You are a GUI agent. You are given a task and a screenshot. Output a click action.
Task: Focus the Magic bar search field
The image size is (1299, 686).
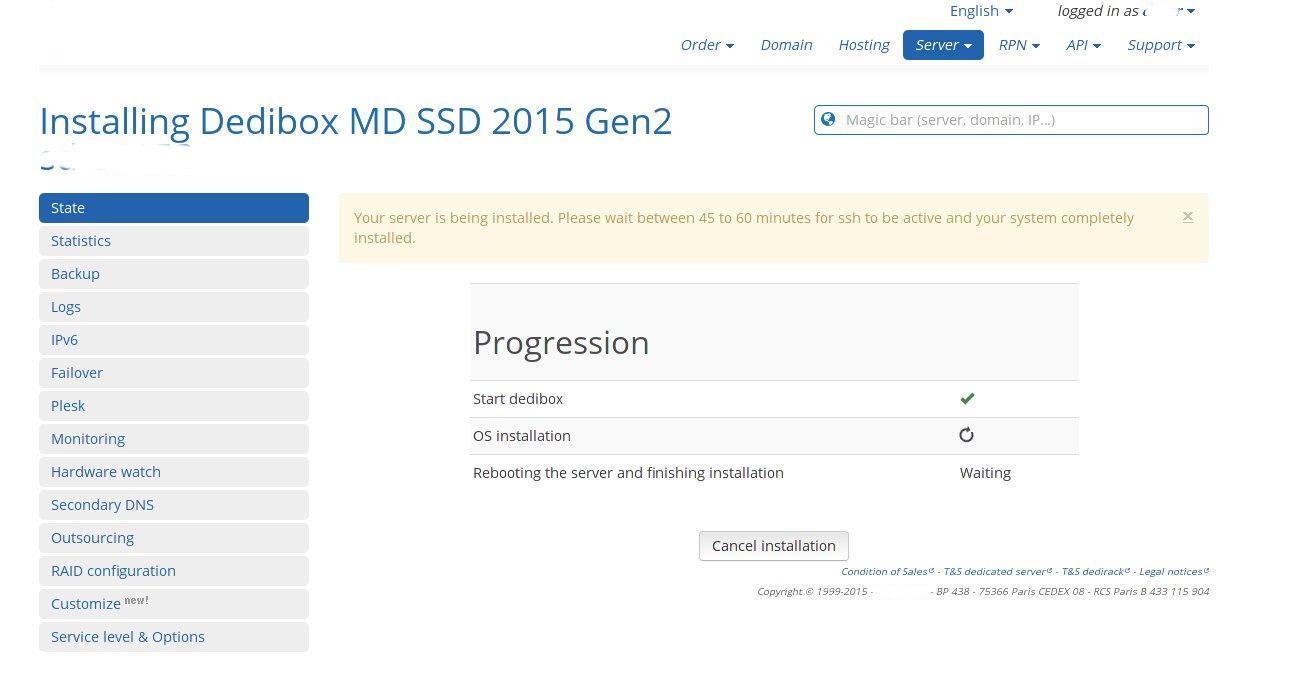[1011, 120]
